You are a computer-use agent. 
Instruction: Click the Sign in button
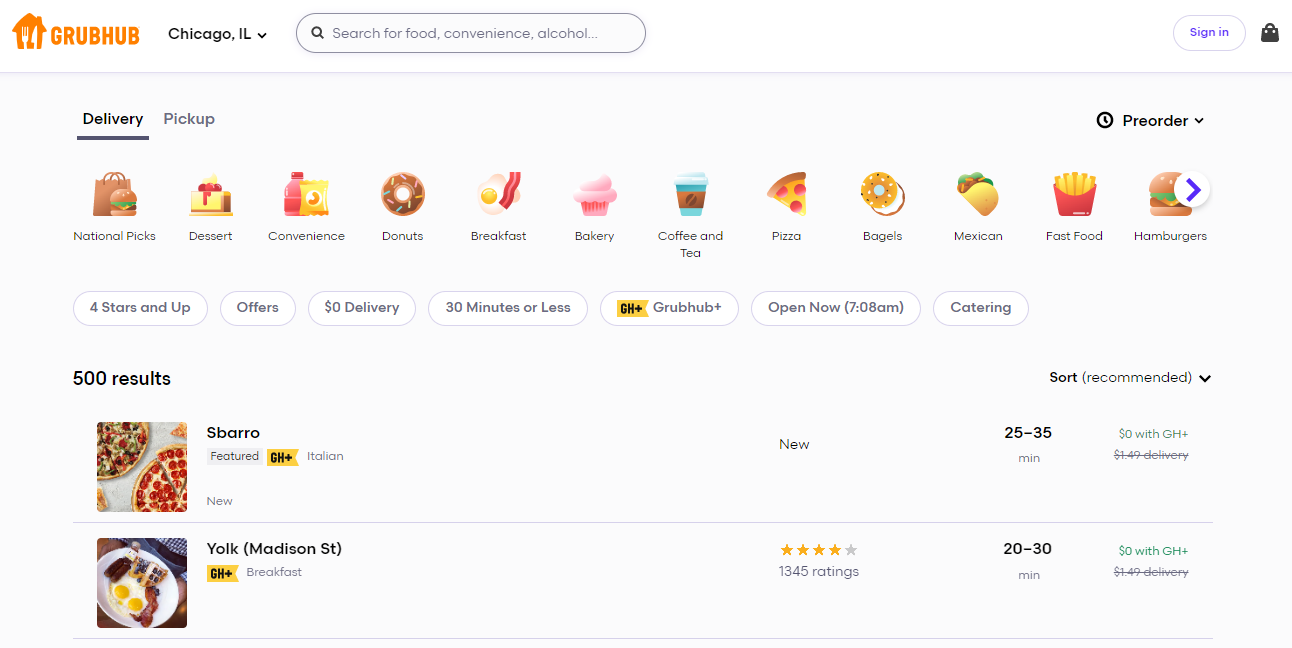pos(1209,33)
